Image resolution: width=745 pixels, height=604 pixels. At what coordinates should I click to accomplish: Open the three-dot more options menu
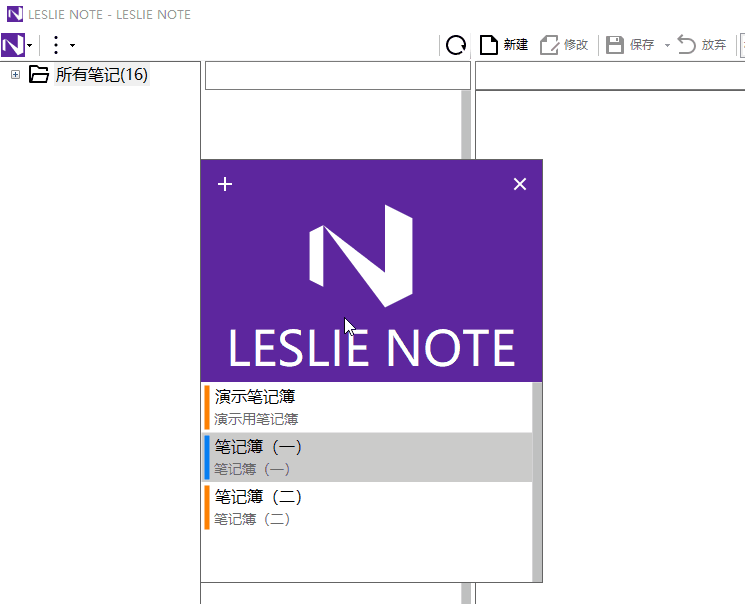(56, 45)
